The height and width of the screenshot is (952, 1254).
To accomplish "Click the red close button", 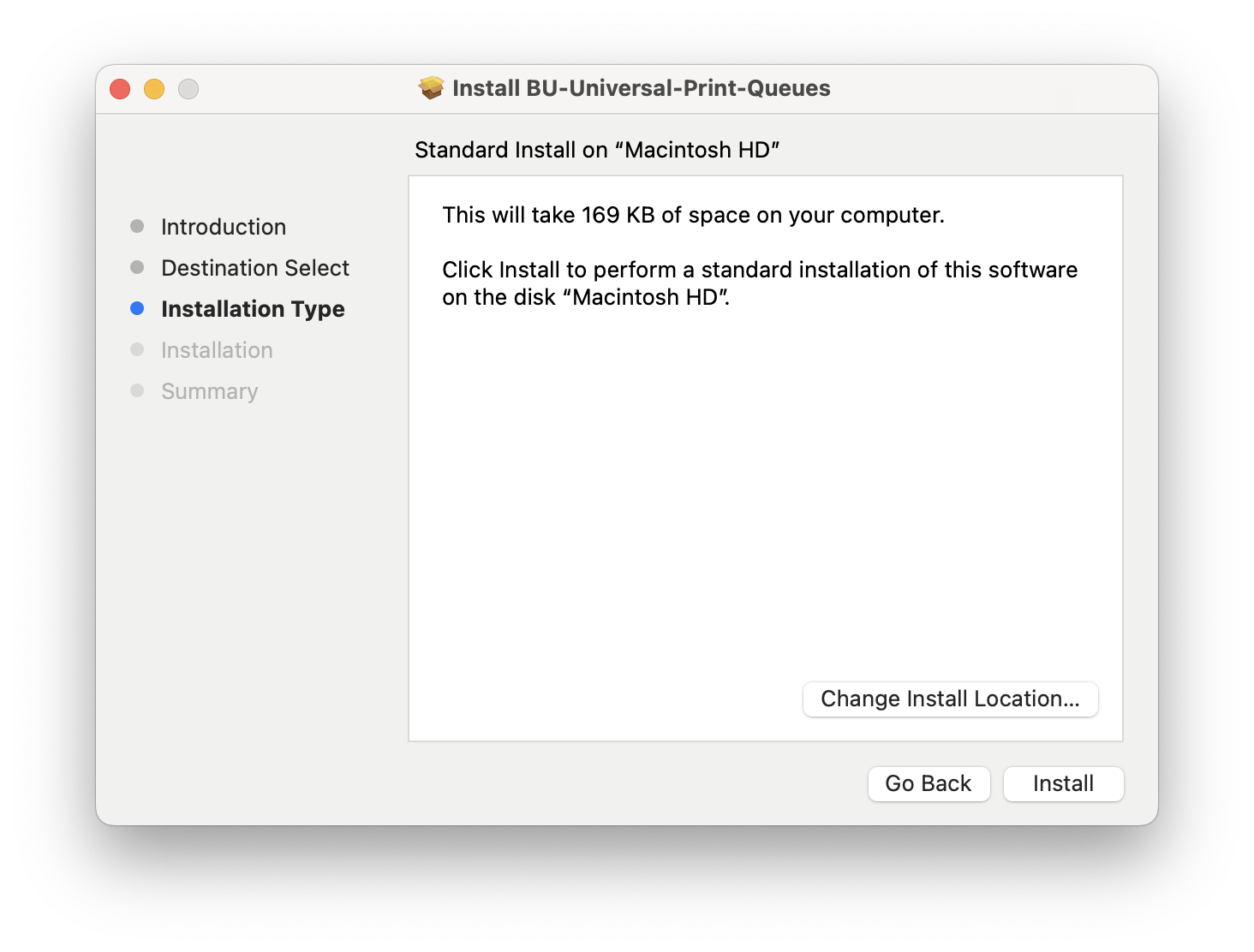I will [x=120, y=88].
